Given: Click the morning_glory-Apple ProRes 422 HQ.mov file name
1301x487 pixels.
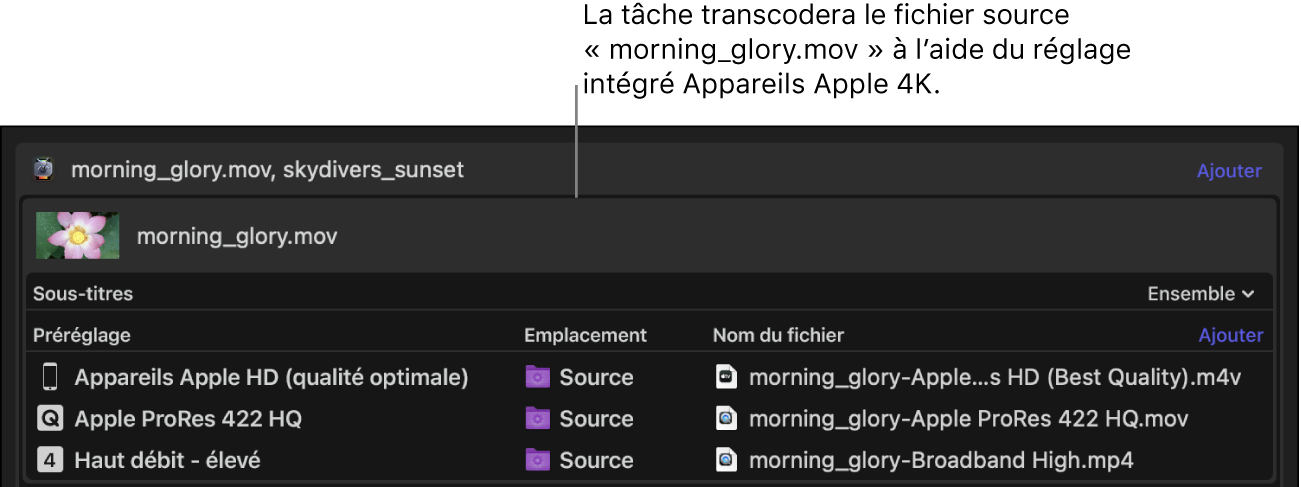Looking at the screenshot, I should click(968, 419).
